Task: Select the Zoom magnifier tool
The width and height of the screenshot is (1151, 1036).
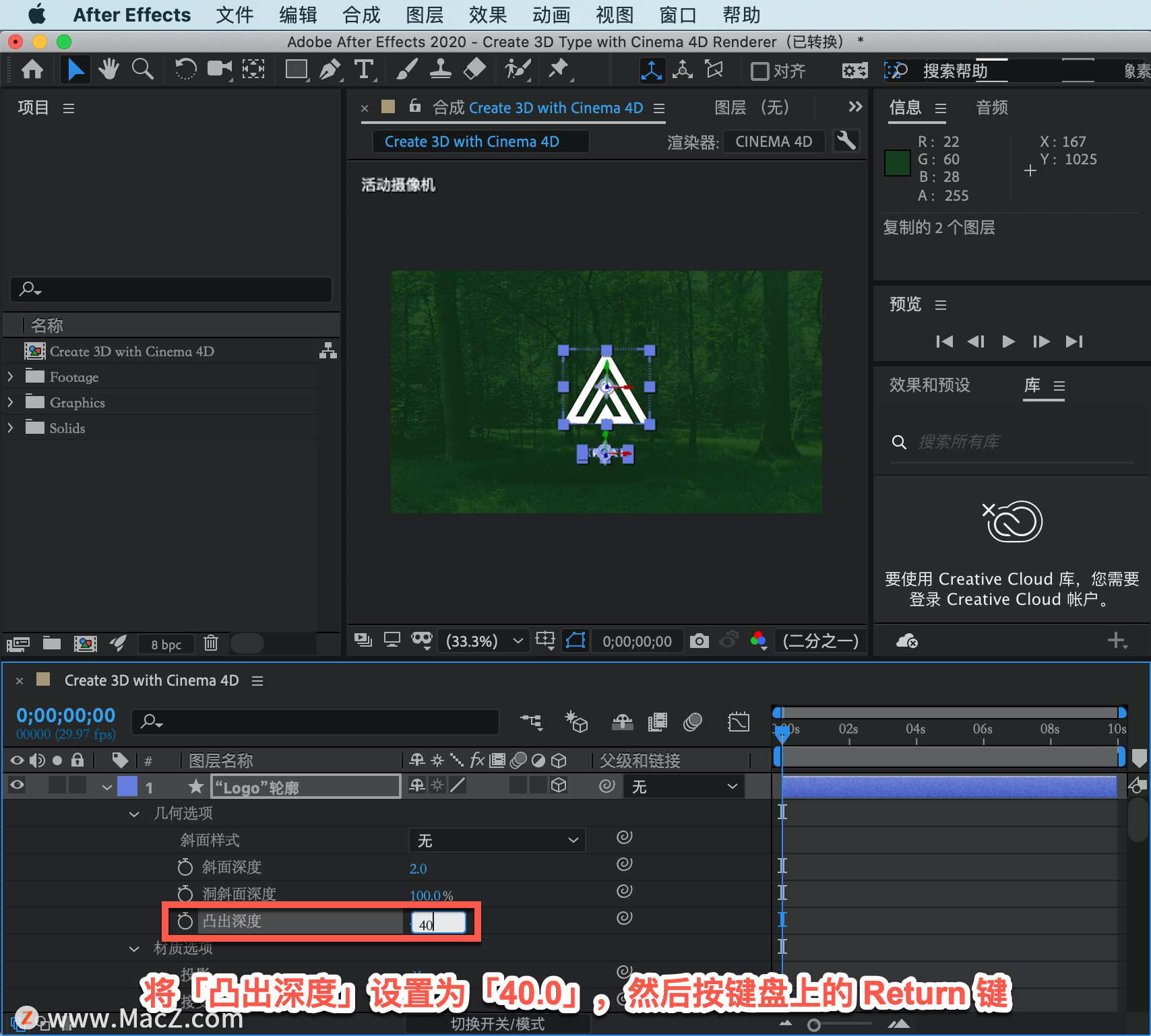Action: [142, 69]
